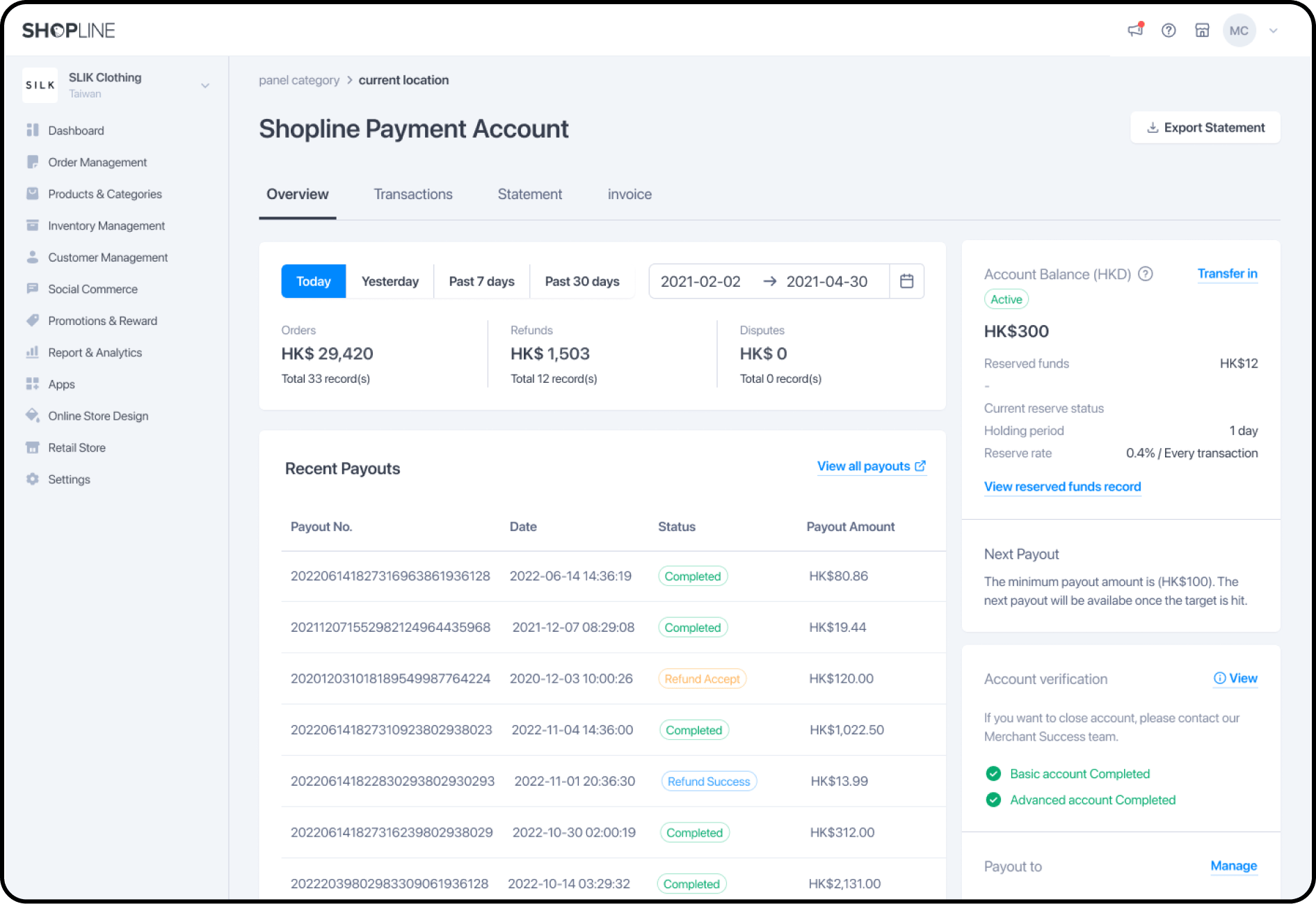Screen dimensions: 1316x904
Task: Open the announcements megaphone icon
Action: [x=1135, y=30]
